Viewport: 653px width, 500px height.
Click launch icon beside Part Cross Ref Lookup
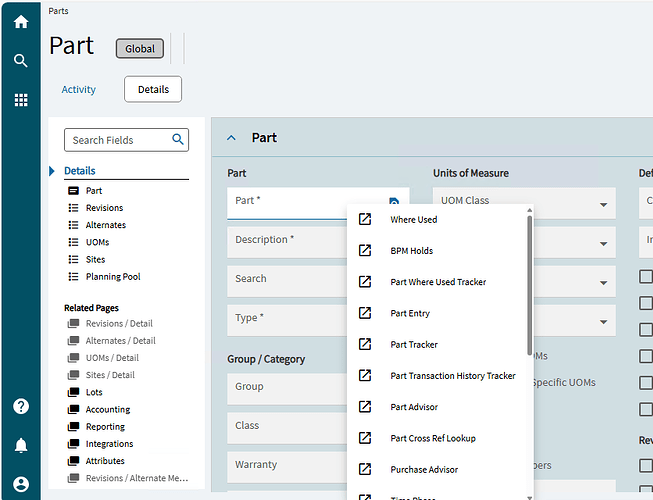coord(365,438)
